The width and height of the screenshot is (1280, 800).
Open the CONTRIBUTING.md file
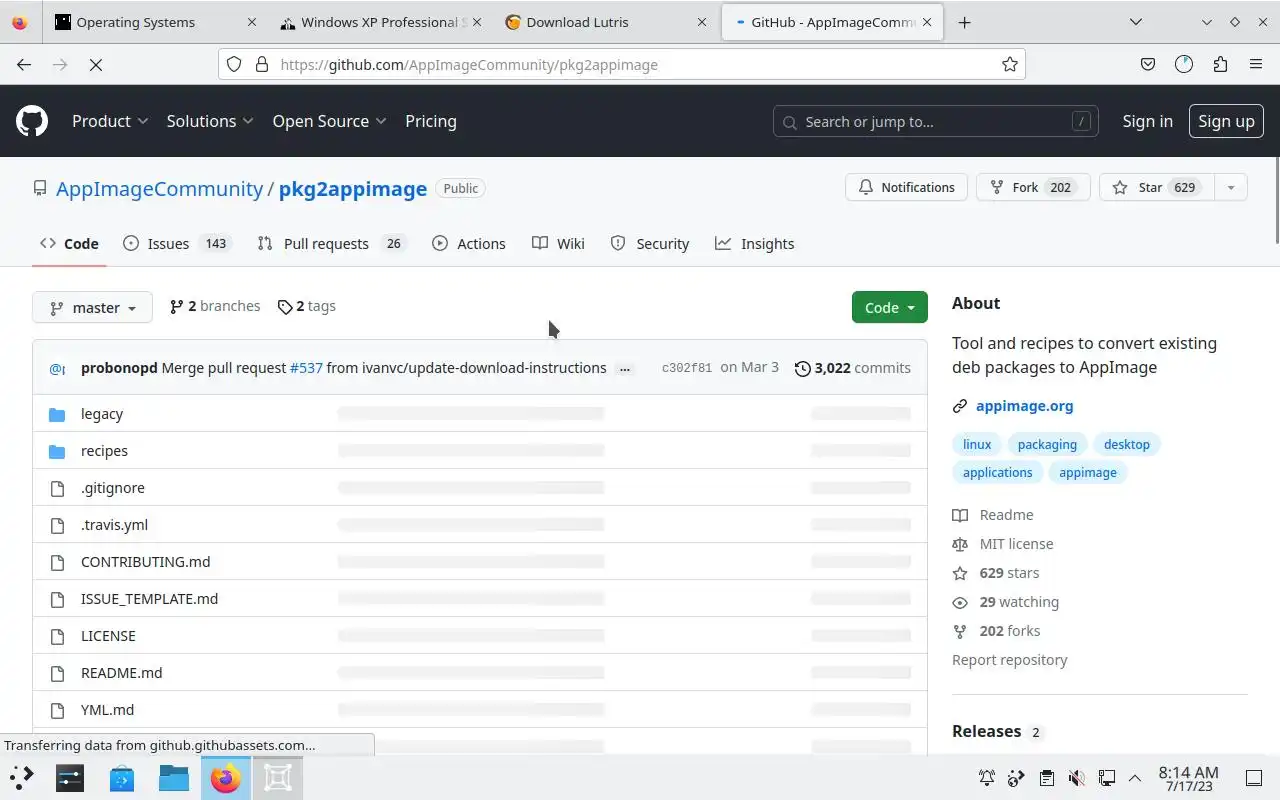[145, 562]
